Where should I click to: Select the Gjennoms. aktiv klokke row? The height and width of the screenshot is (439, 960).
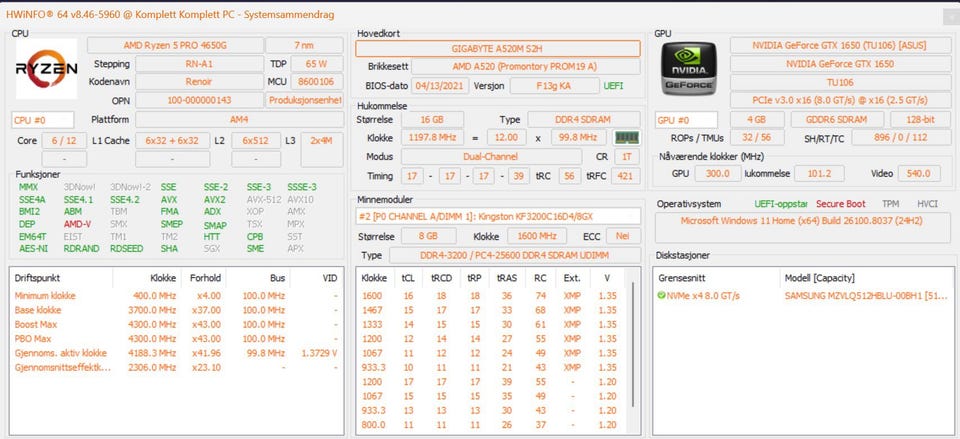coord(176,353)
